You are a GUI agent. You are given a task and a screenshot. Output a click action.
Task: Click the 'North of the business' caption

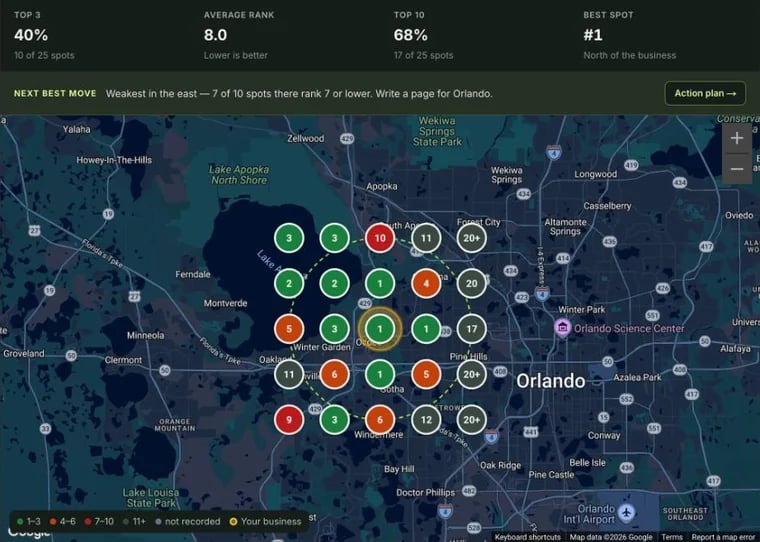[630, 55]
